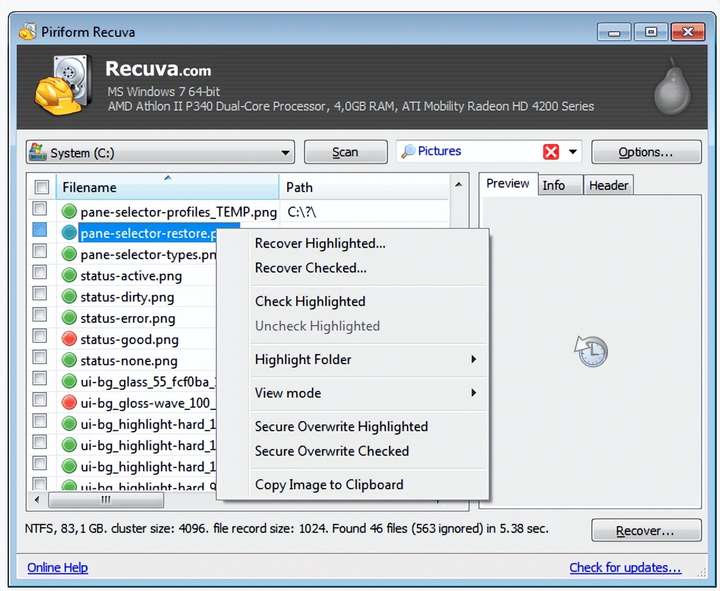Click the System (C:) drive icon

(38, 152)
